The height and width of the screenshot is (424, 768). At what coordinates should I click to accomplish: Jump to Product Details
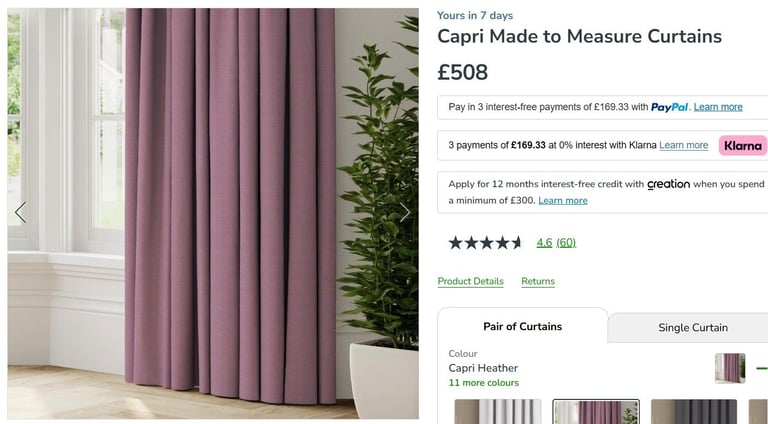point(470,281)
